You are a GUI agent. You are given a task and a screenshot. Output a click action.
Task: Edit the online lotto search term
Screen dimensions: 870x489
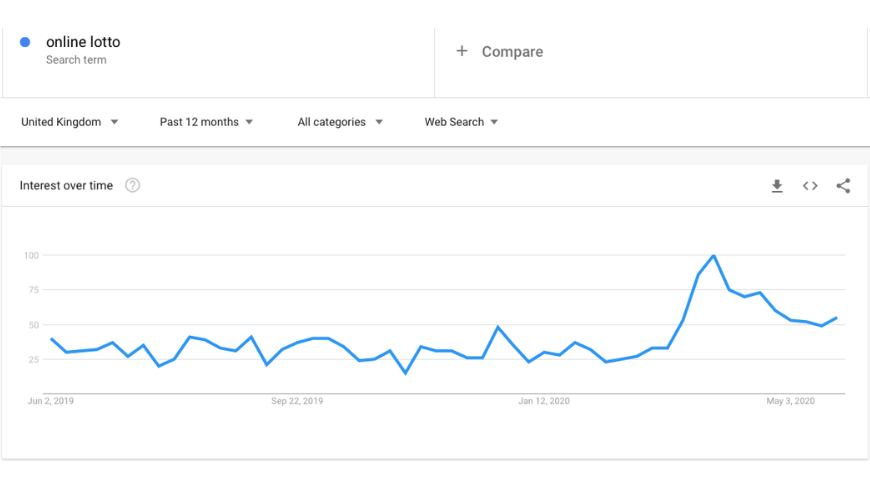[83, 42]
